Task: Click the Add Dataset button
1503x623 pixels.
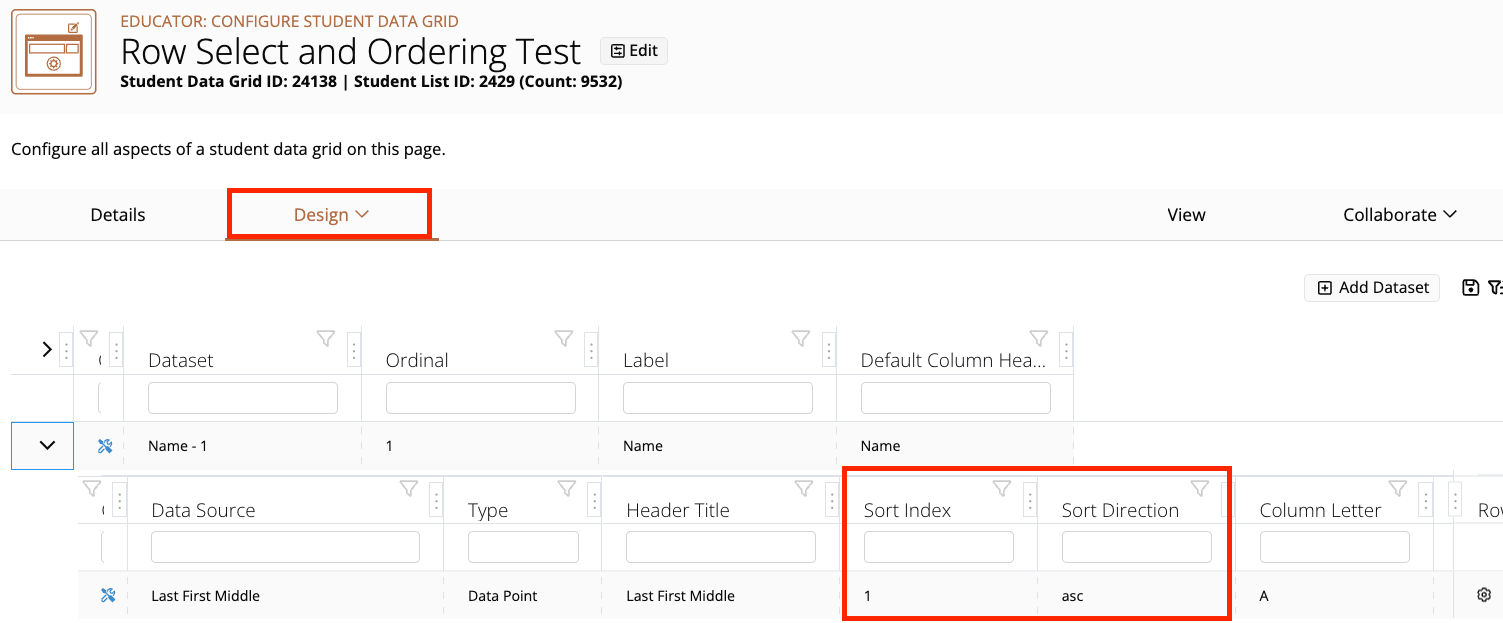Action: click(x=1371, y=287)
